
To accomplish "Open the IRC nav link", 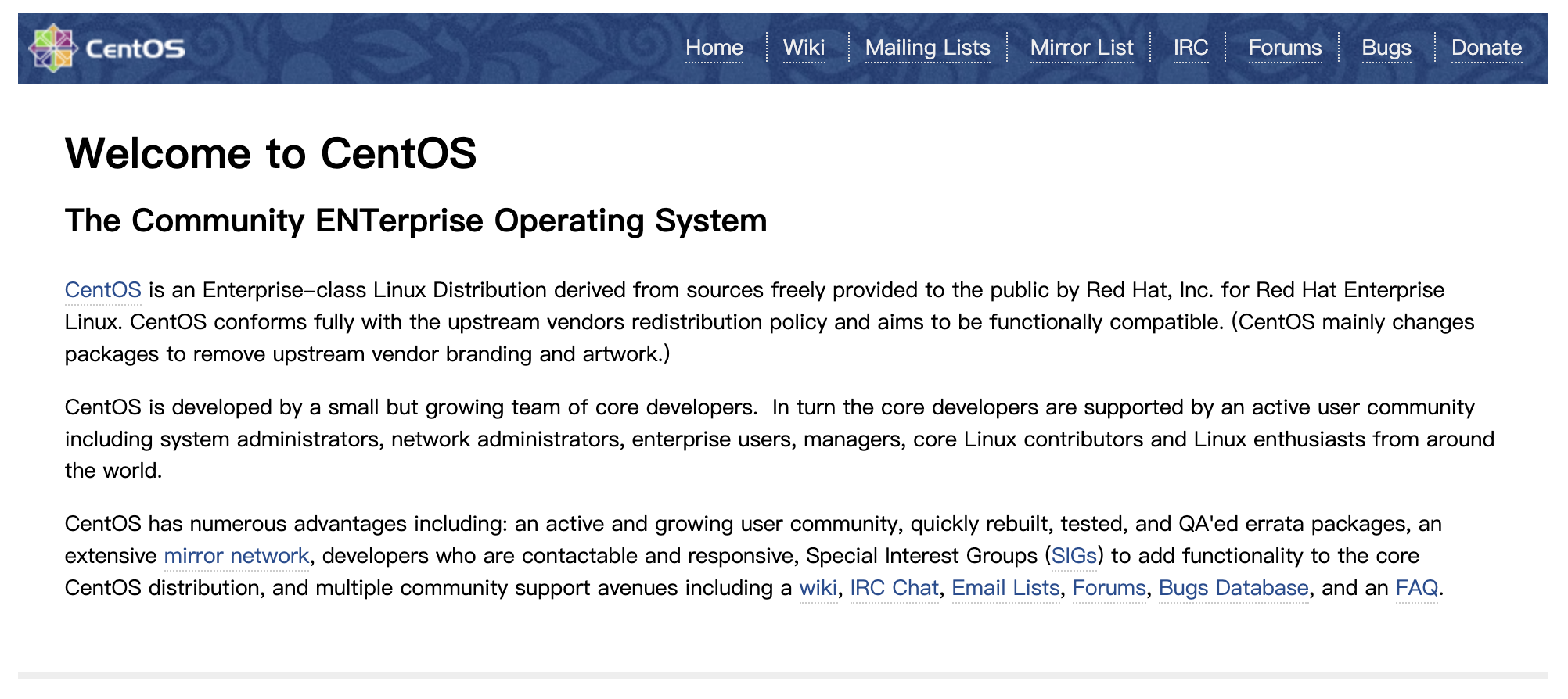I will tap(1191, 48).
